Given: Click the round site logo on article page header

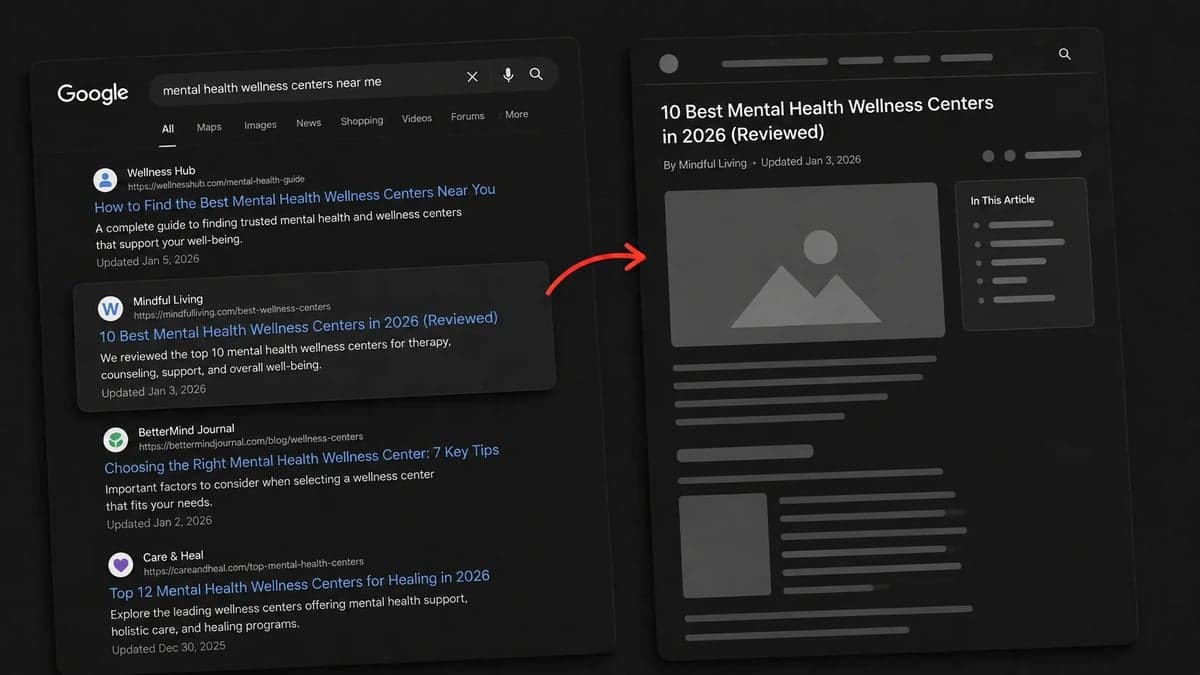Looking at the screenshot, I should coord(669,64).
